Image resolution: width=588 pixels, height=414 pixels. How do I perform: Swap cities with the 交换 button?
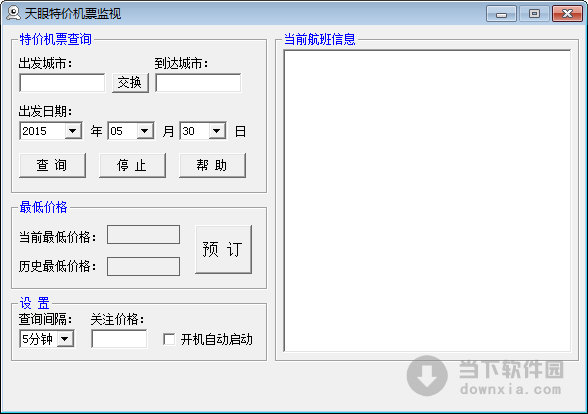[130, 82]
